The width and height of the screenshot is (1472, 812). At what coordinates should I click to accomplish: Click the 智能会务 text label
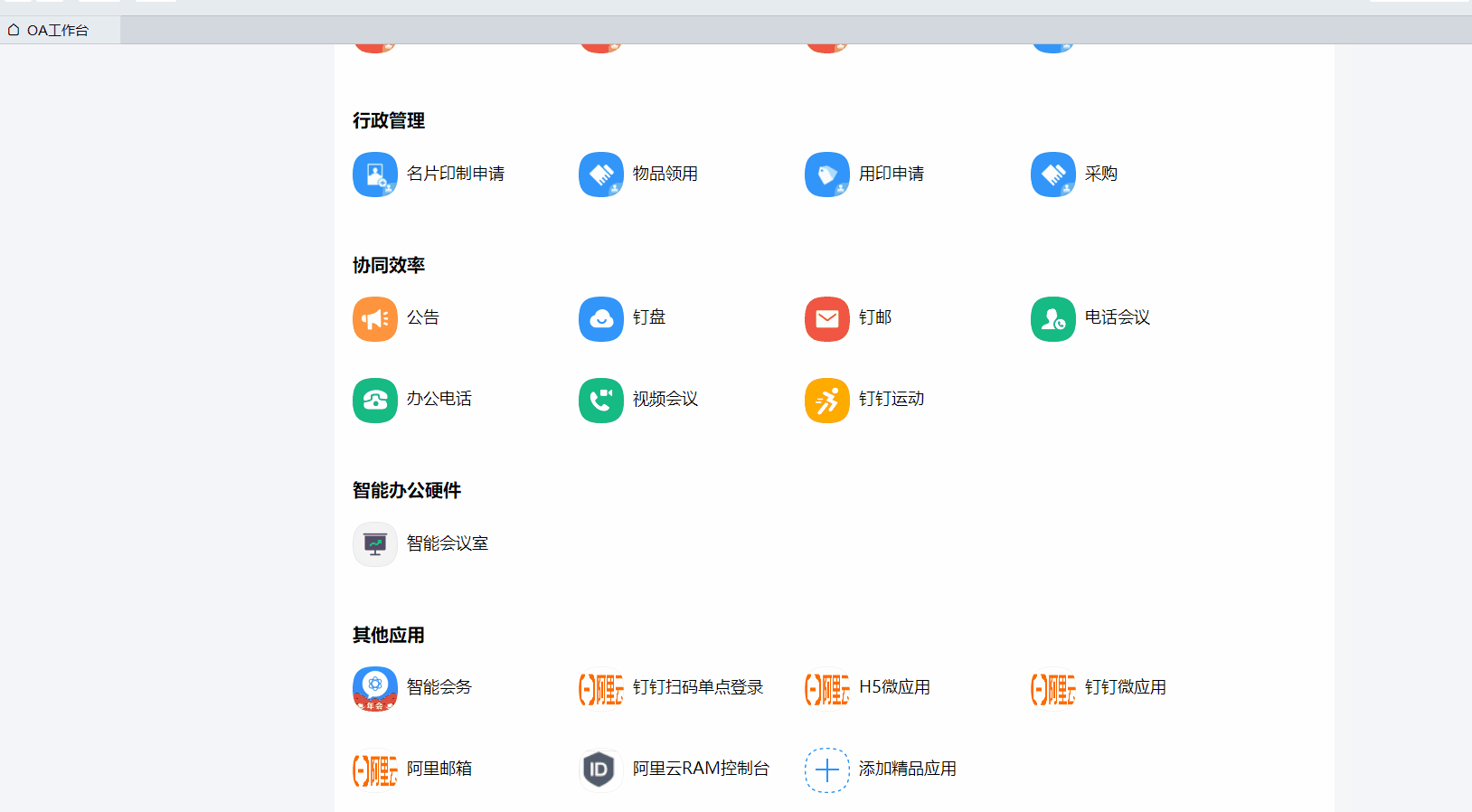439,687
